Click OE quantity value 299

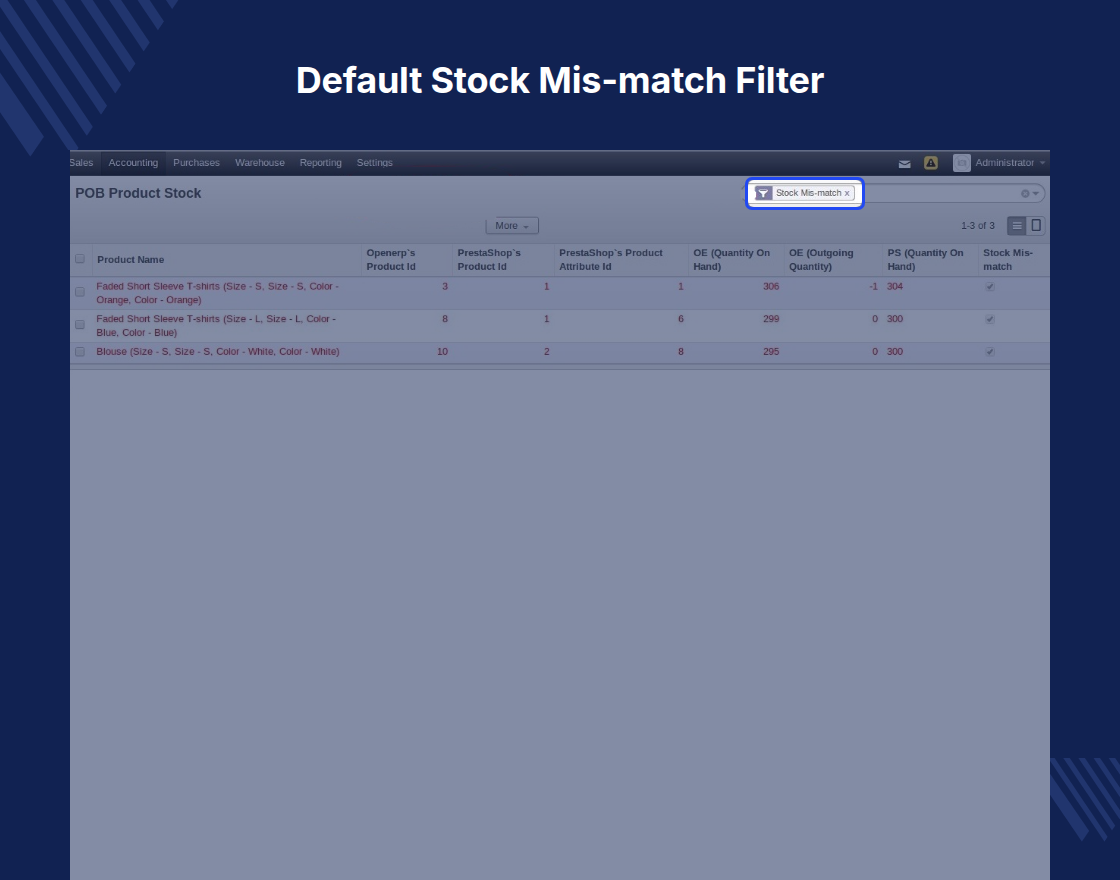771,319
